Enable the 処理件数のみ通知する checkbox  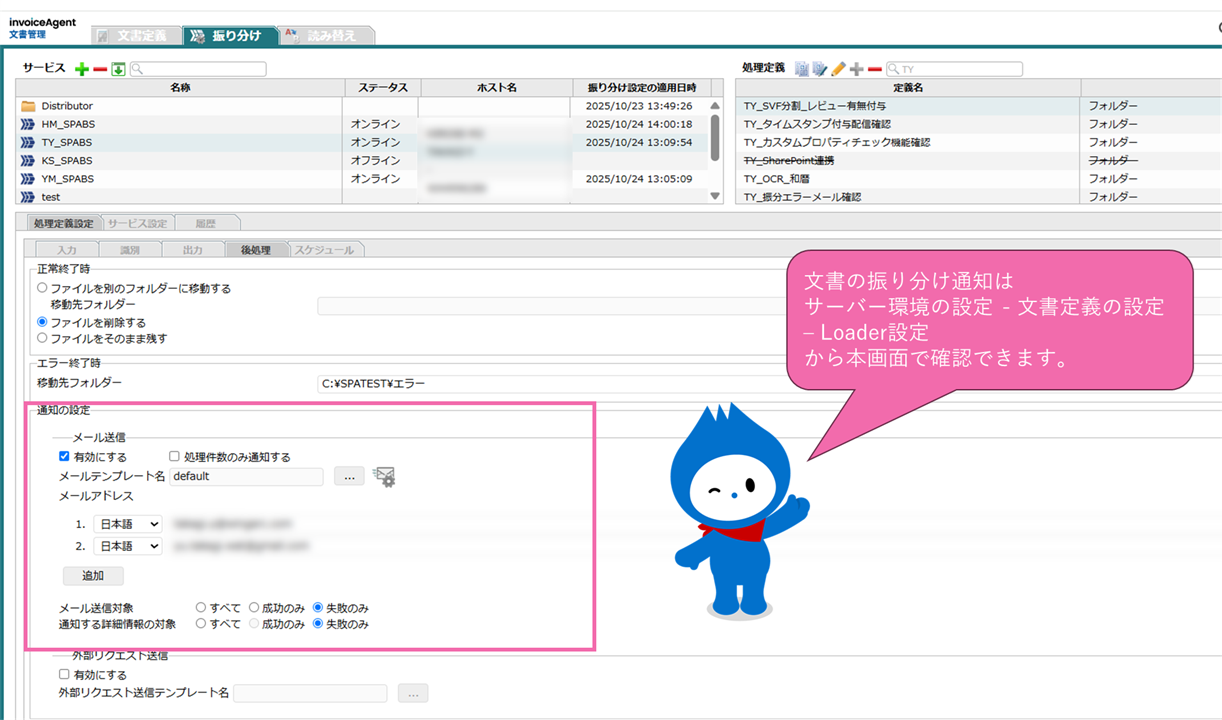175,457
